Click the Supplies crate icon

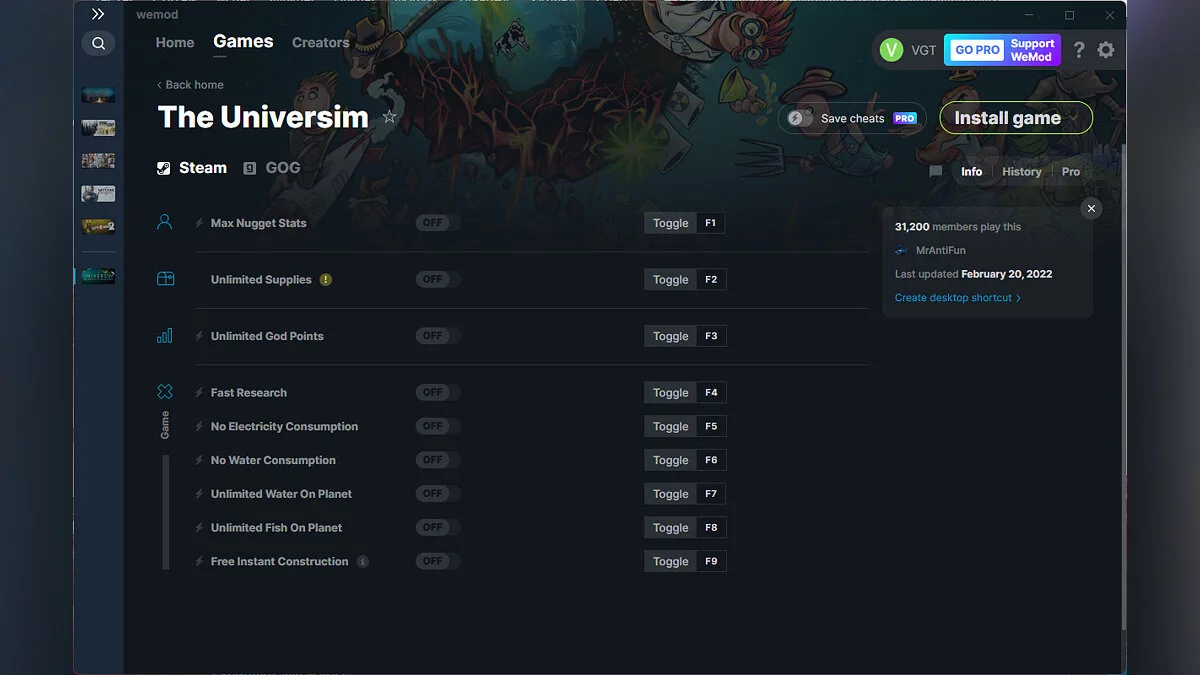[x=165, y=279]
